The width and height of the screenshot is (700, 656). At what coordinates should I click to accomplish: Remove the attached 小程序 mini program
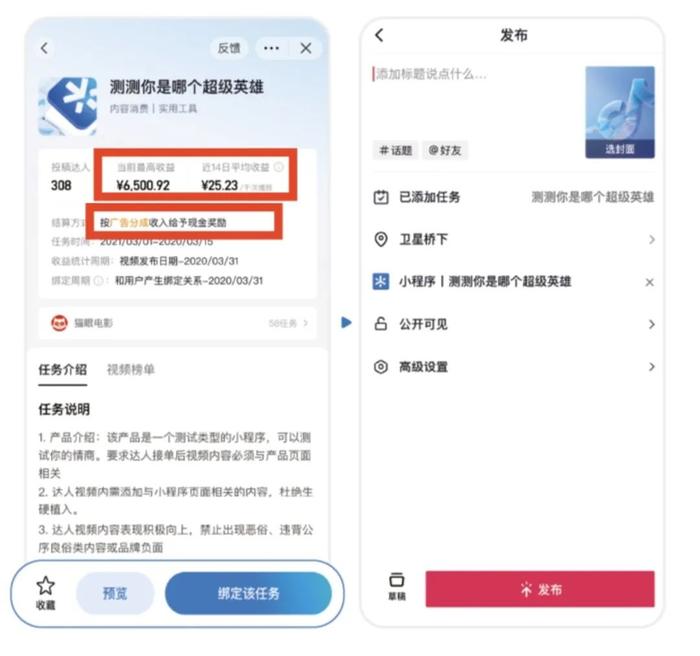pos(650,282)
